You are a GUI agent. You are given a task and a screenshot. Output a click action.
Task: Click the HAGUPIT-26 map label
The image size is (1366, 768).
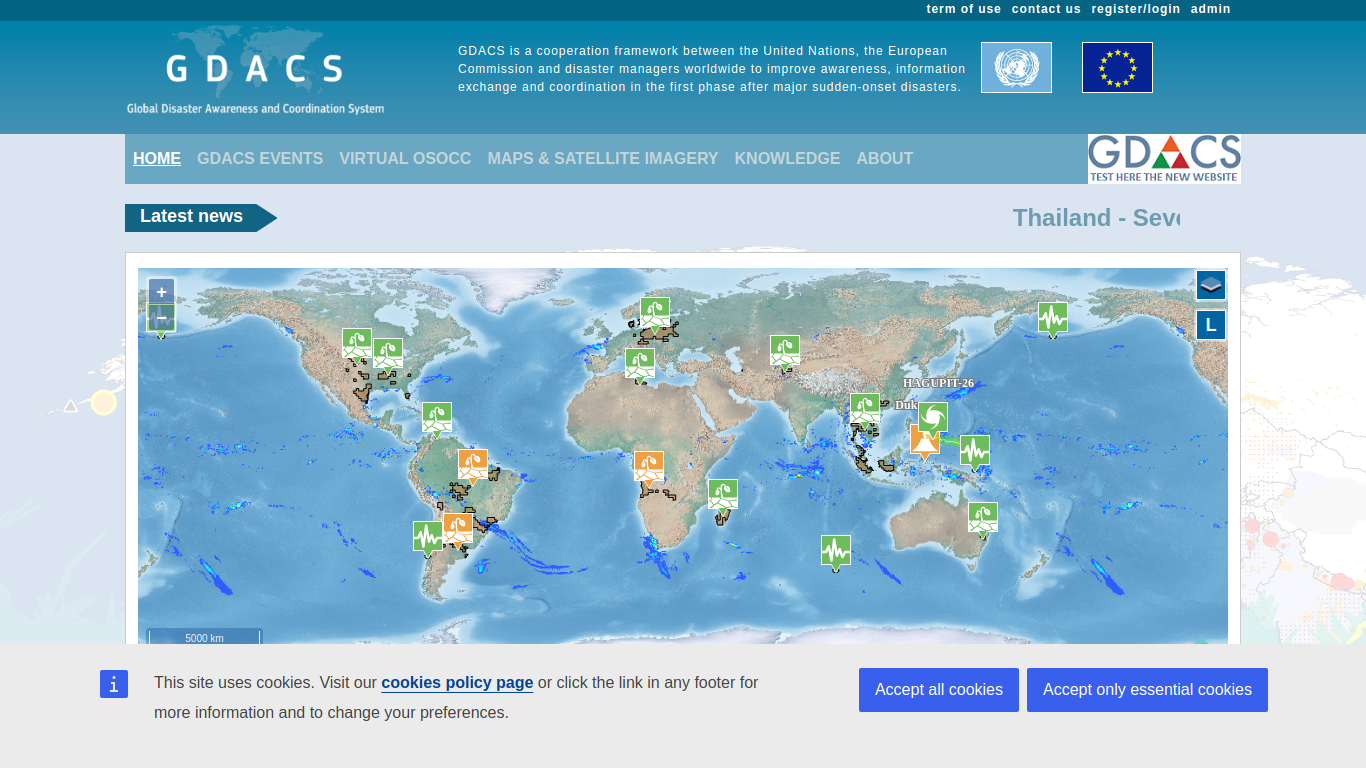[938, 383]
